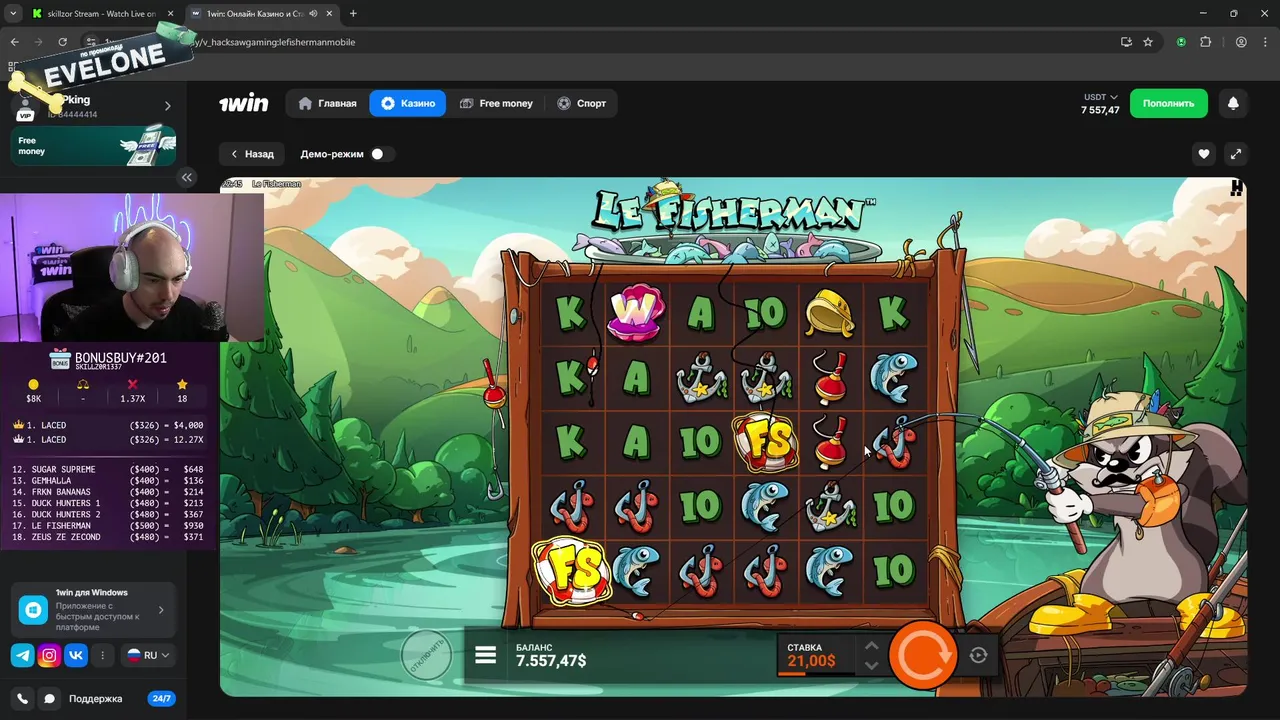
Task: Click the Hacksaw logo in game corner
Action: [x=1237, y=187]
